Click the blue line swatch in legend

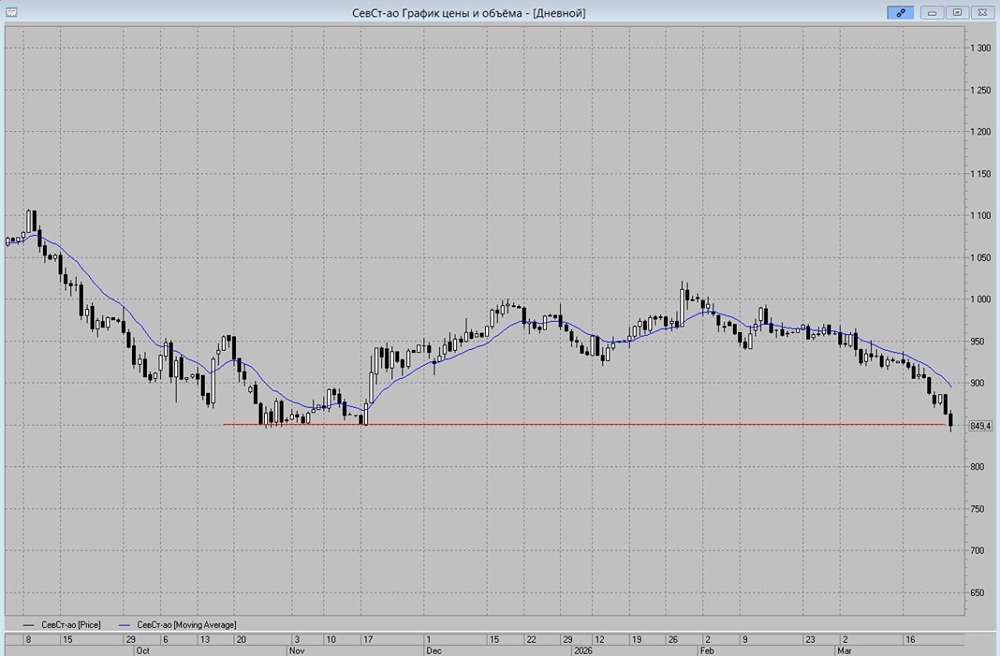point(124,624)
